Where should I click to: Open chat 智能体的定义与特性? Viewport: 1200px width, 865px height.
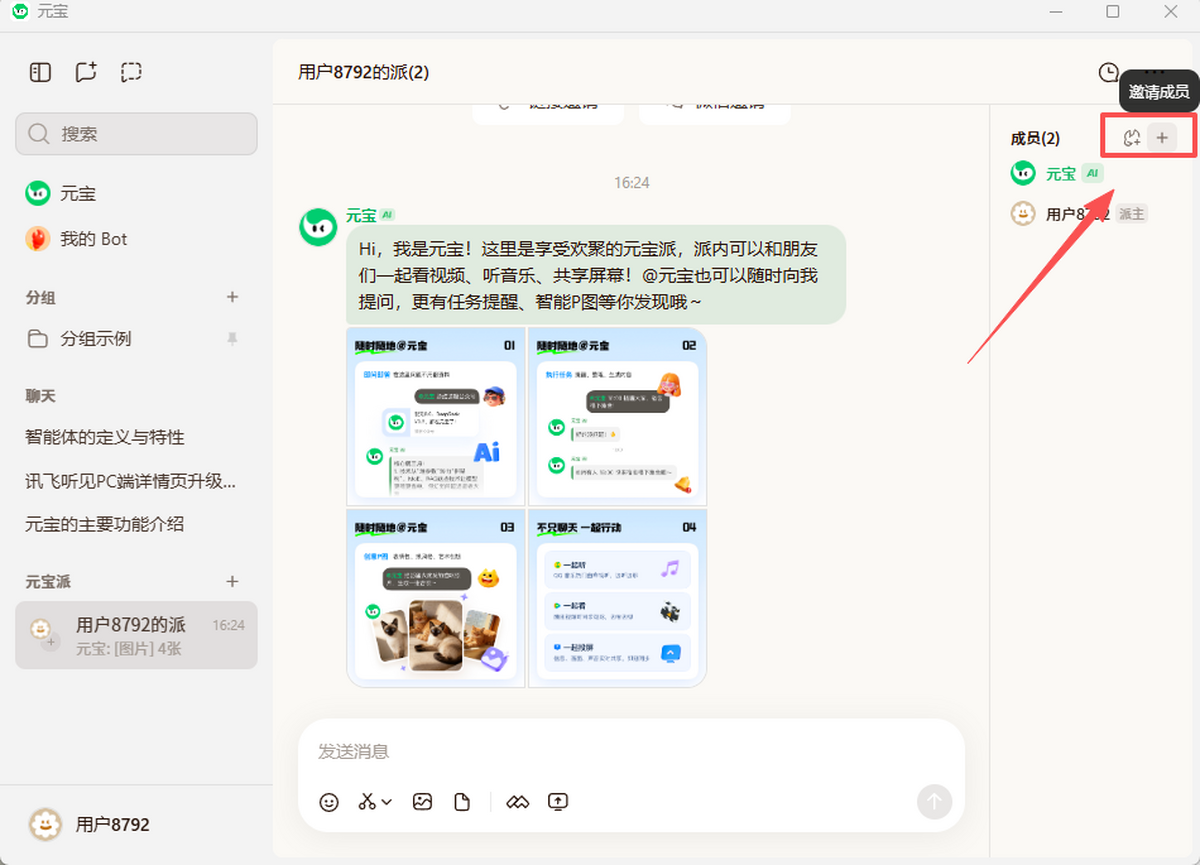[105, 437]
